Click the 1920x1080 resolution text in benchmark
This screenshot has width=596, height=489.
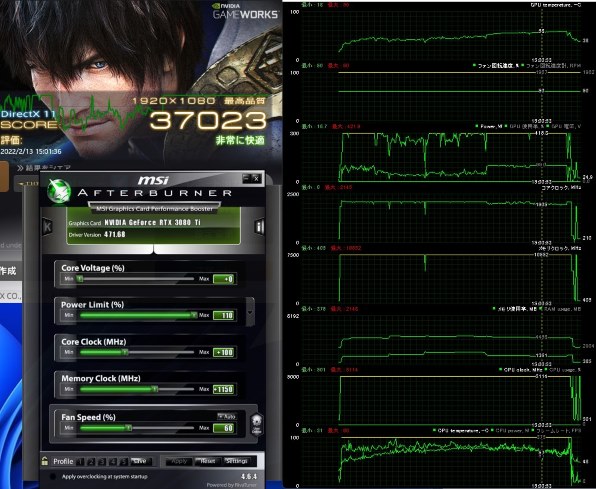pos(174,101)
